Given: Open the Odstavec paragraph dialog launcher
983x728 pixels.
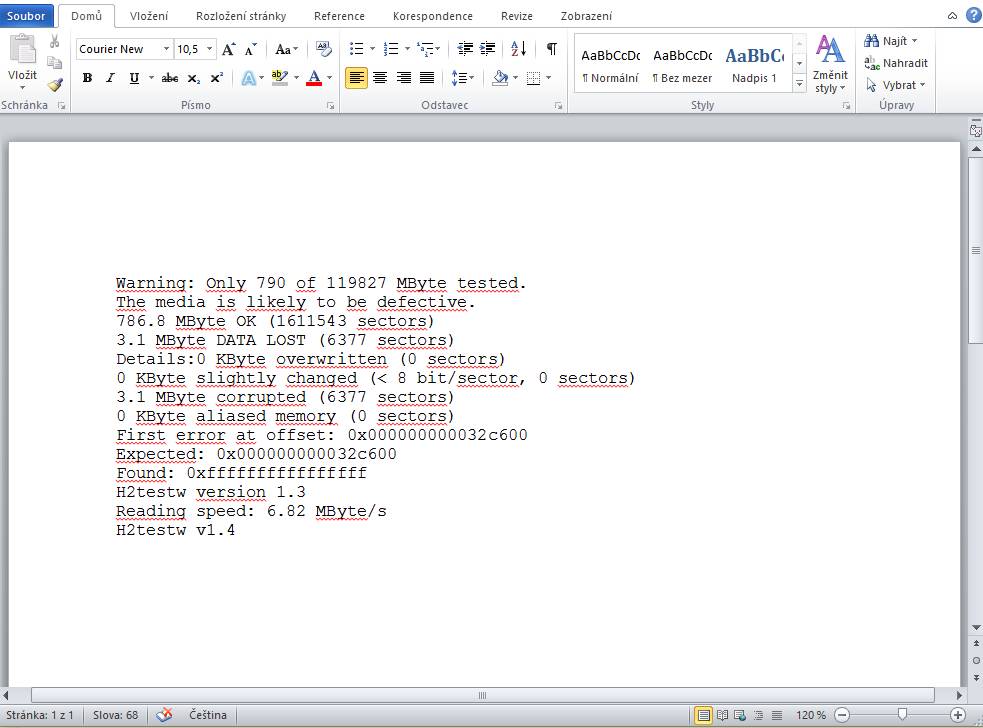Looking at the screenshot, I should click(x=558, y=106).
